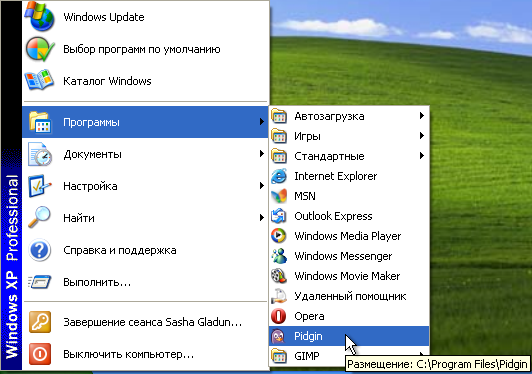
Task: Click the Windows Update globe icon
Action: click(40, 16)
